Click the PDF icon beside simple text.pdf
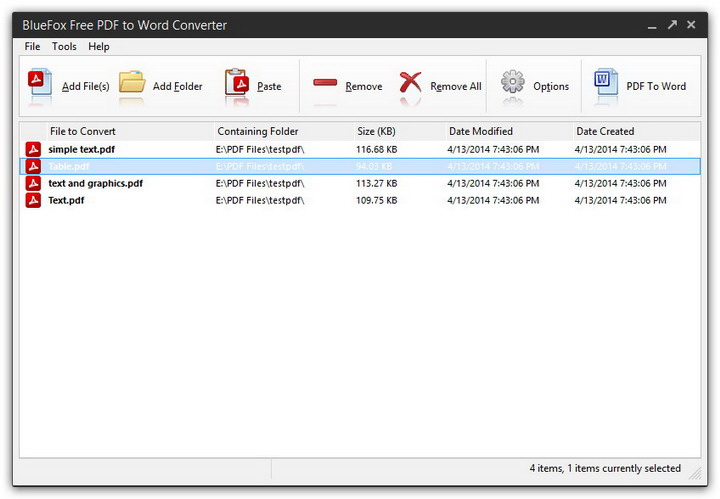Screen dimensions: 720x499 [33, 149]
